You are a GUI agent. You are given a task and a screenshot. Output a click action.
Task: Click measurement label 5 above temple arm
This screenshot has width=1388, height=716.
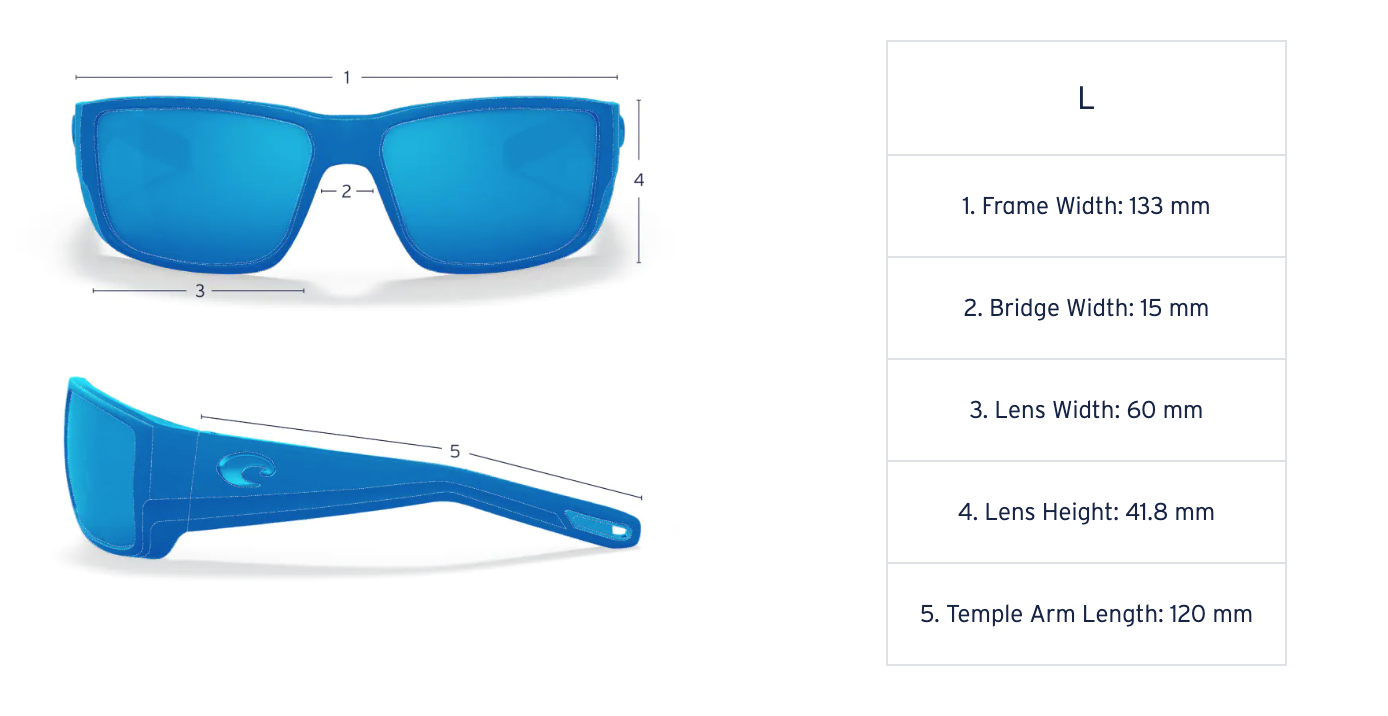coord(455,451)
